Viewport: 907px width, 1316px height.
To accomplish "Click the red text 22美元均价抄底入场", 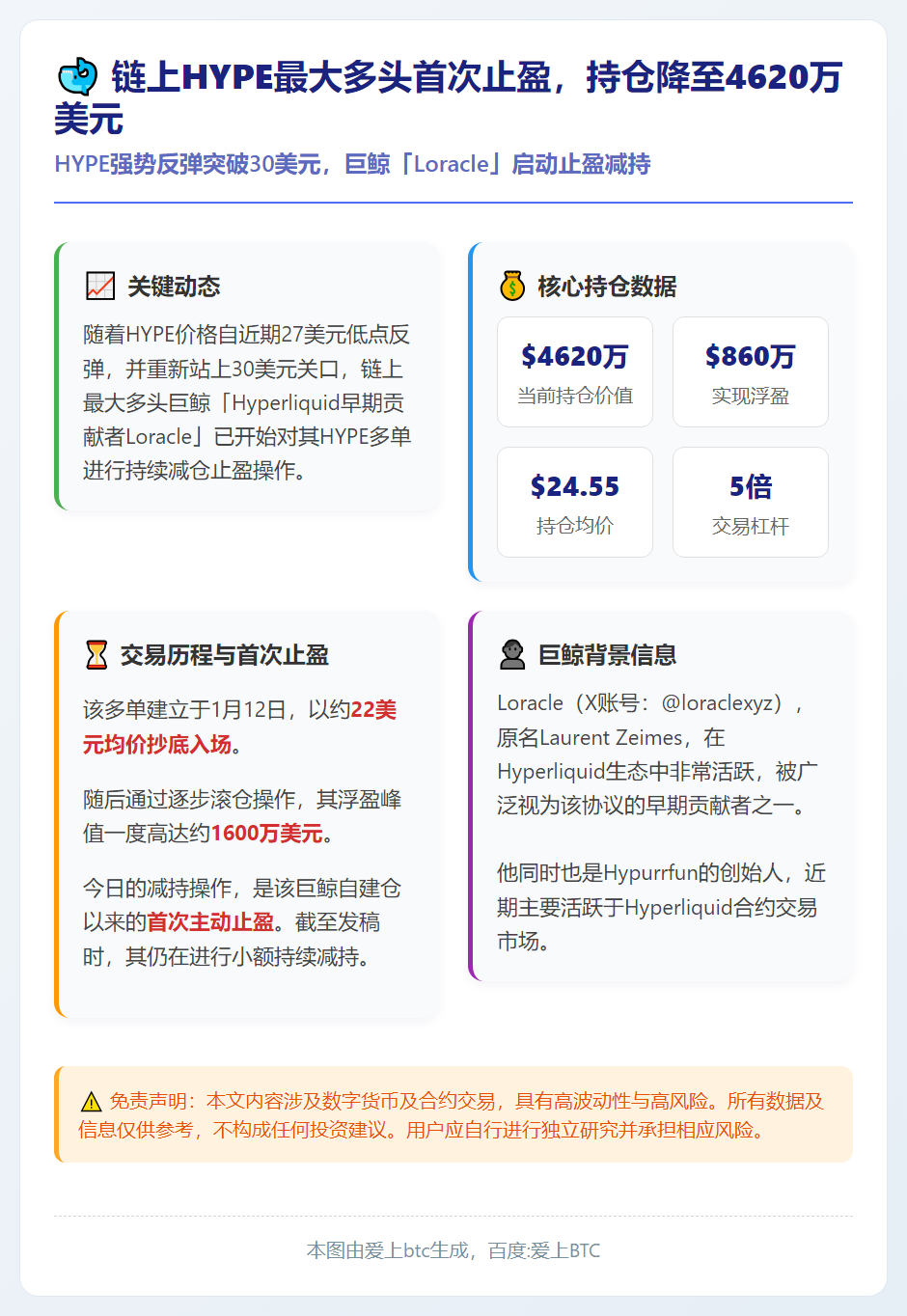I will click(x=239, y=727).
